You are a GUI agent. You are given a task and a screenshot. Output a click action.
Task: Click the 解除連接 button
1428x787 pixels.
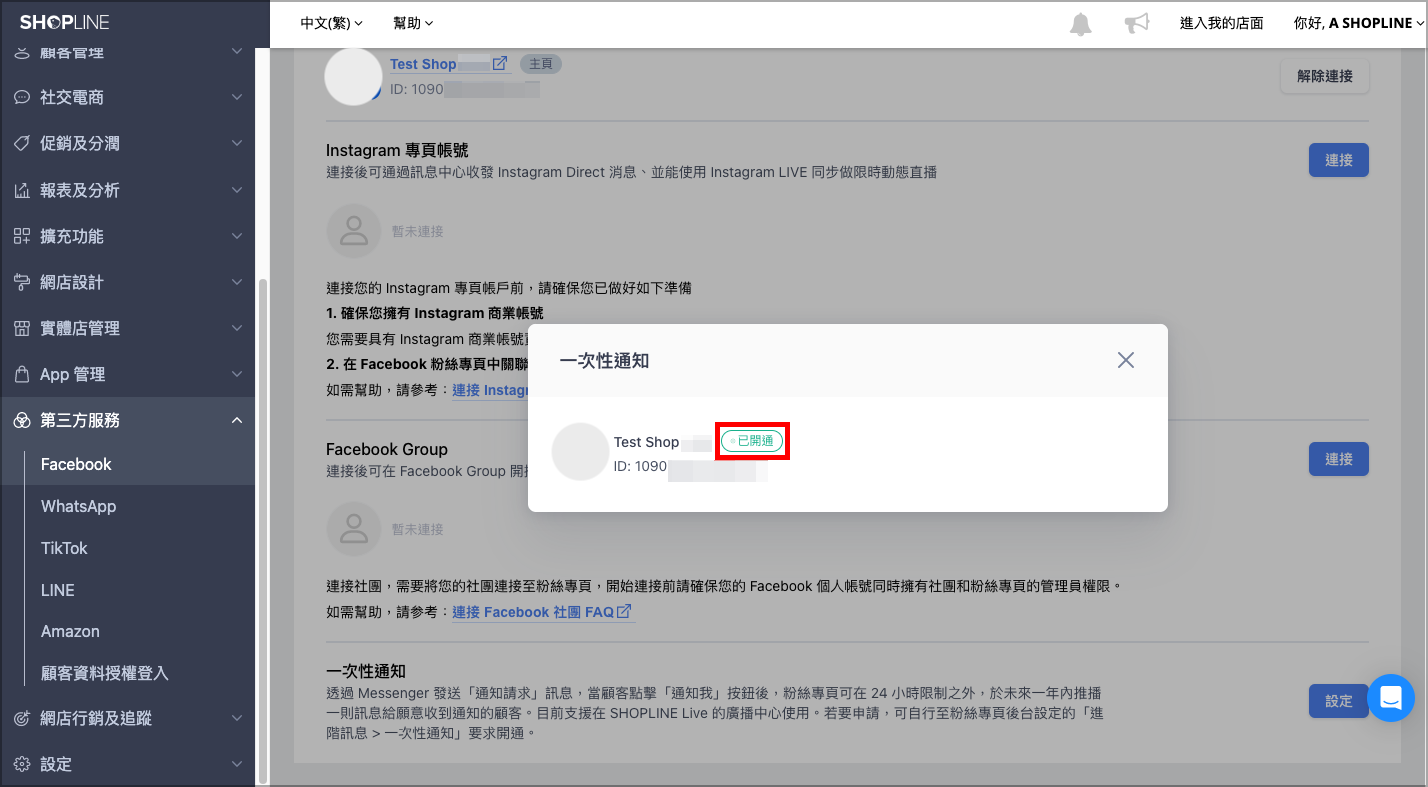point(1325,76)
